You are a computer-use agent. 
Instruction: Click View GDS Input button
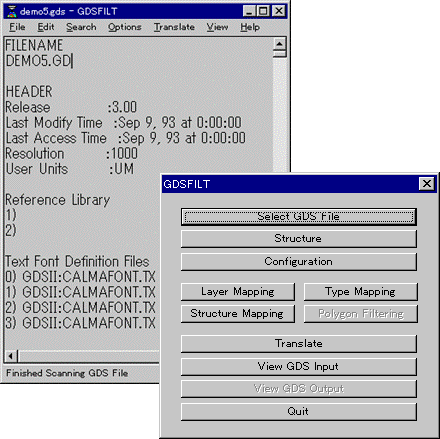[x=299, y=366]
